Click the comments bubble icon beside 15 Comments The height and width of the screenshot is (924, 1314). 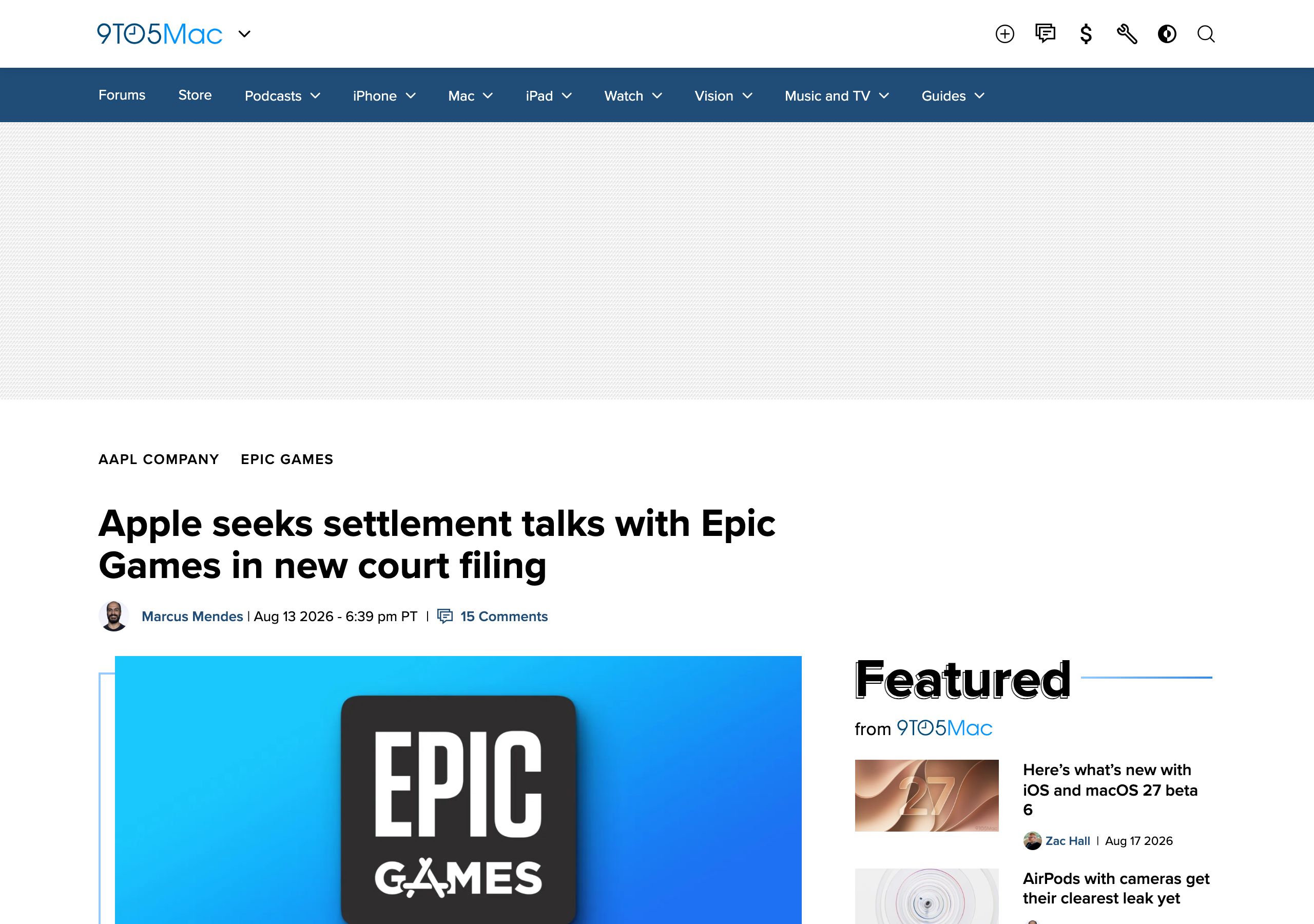[445, 616]
